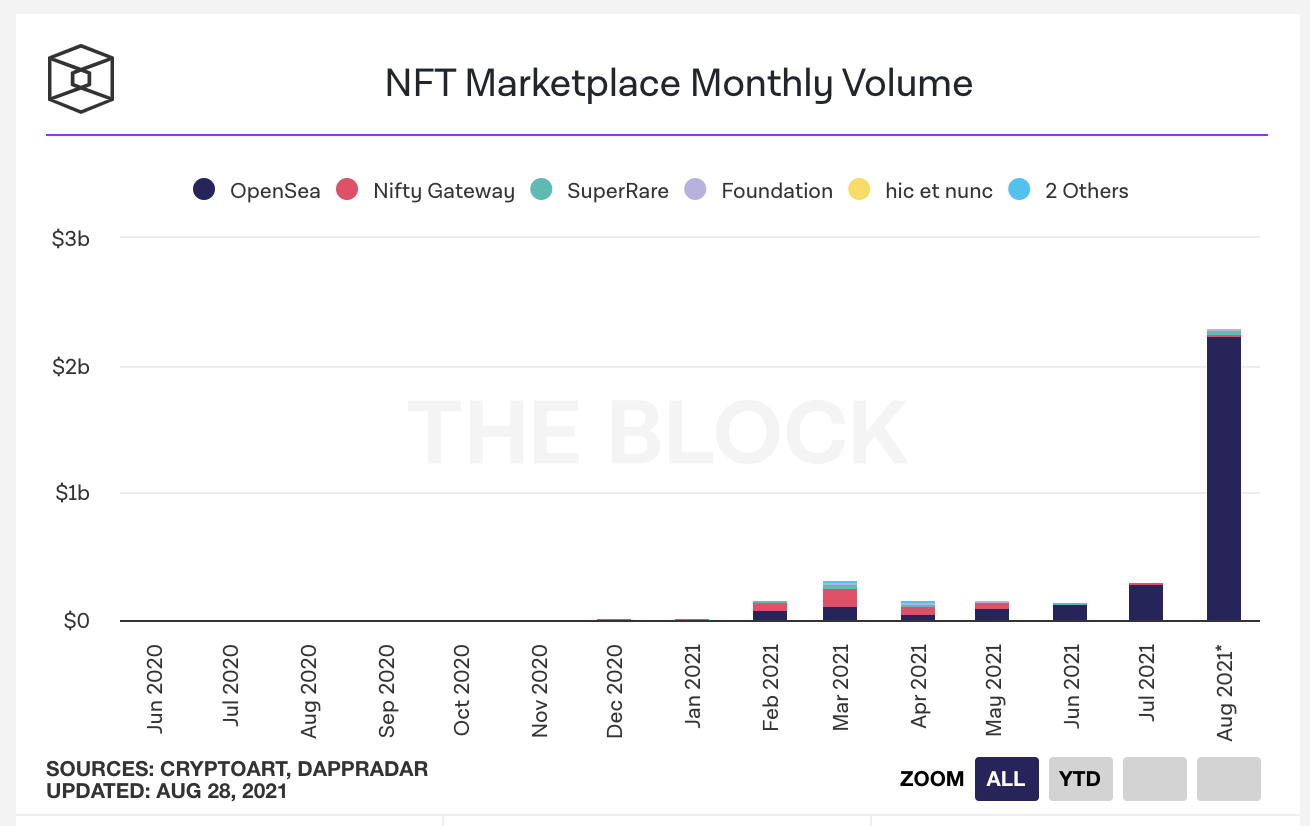Click the Sep 2020 x-axis label
This screenshot has height=826, width=1310.
pos(387,690)
